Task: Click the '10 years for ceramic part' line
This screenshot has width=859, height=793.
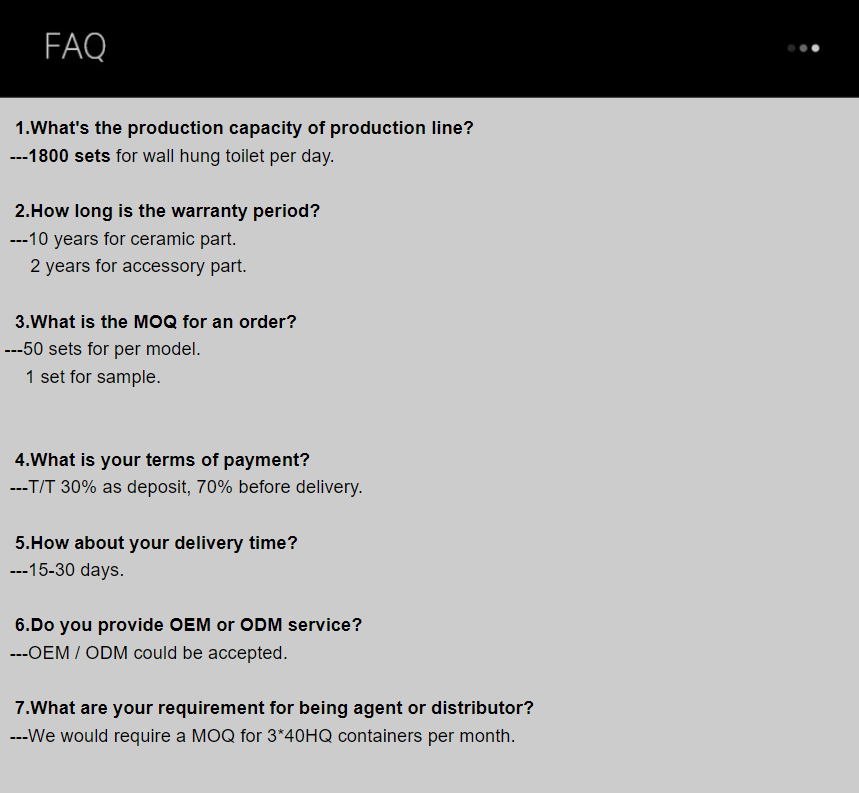Action: pyautogui.click(x=132, y=239)
